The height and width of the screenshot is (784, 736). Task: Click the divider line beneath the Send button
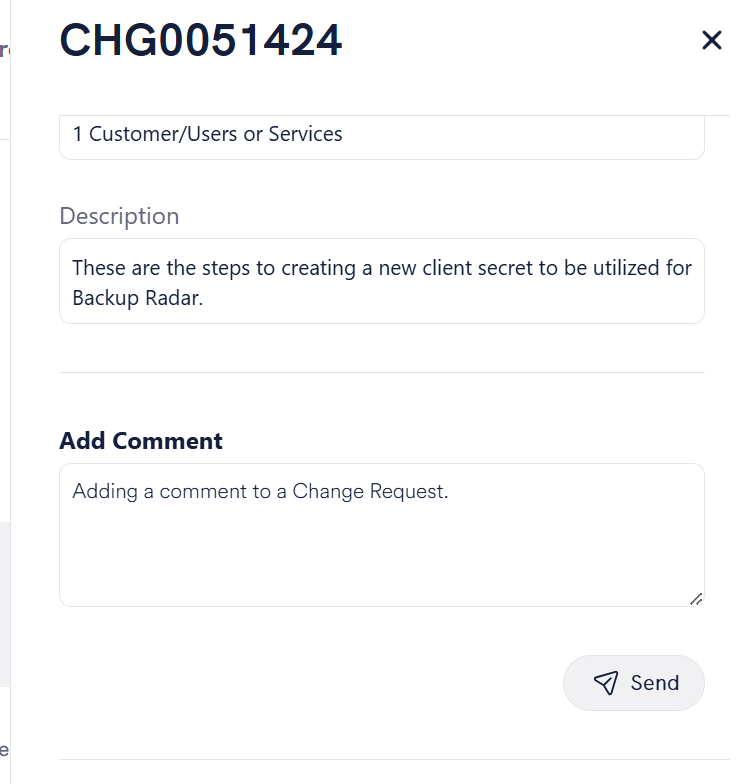[394, 760]
